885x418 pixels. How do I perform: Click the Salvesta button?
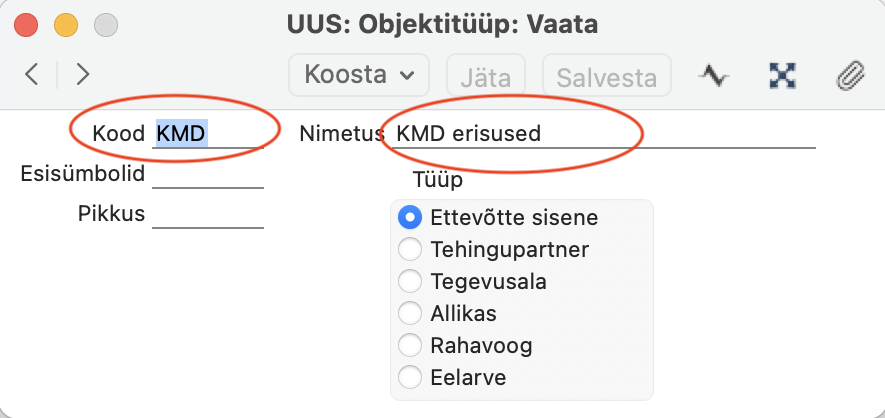click(607, 75)
